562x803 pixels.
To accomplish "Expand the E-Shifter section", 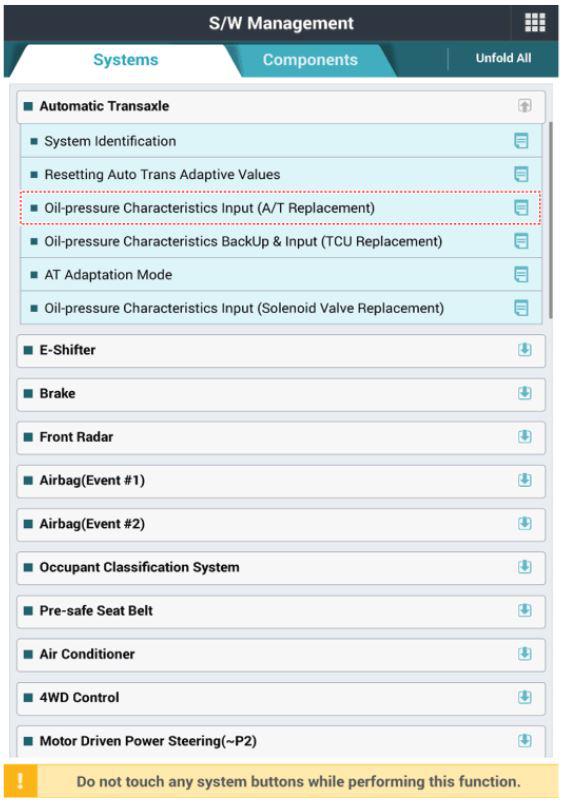I will (525, 350).
